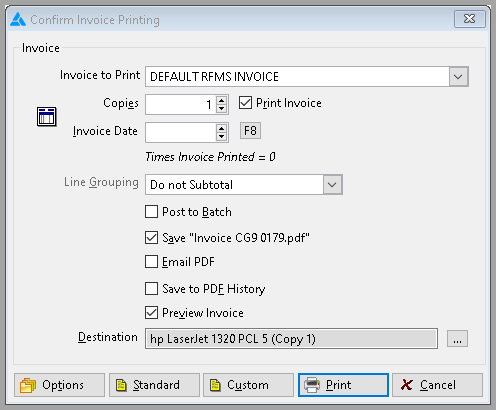The height and width of the screenshot is (410, 496).
Task: Click the Print button with printer icon
Action: click(x=343, y=385)
